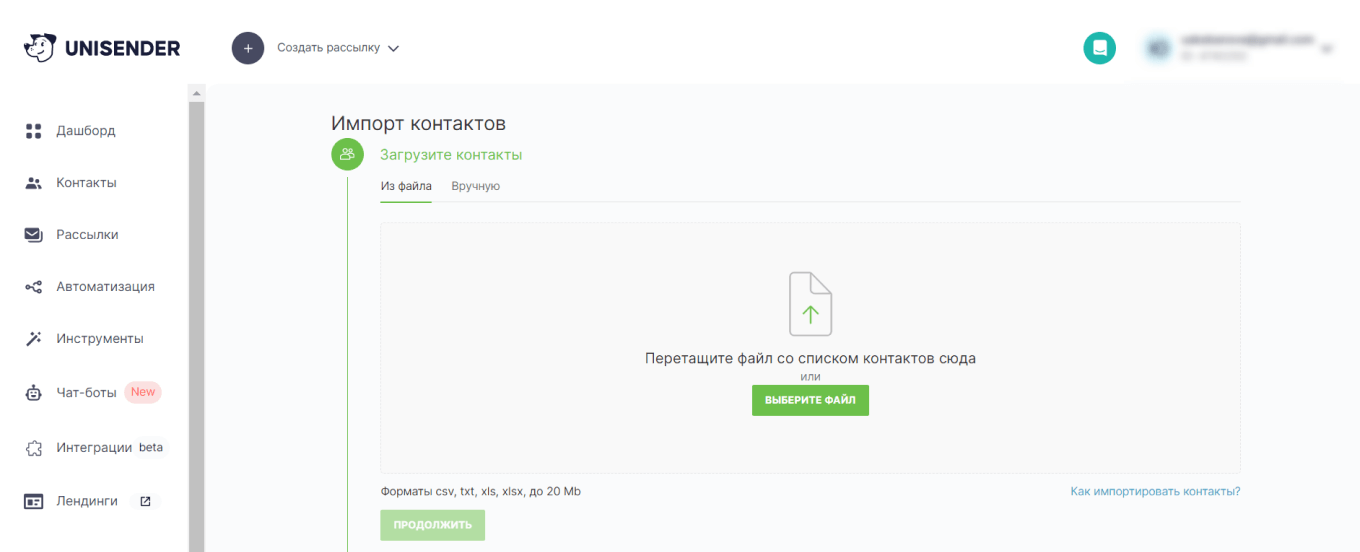This screenshot has width=1360, height=552.
Task: Click the ВЫБЕРИТЕ ФАЙЛ button
Action: (x=810, y=400)
